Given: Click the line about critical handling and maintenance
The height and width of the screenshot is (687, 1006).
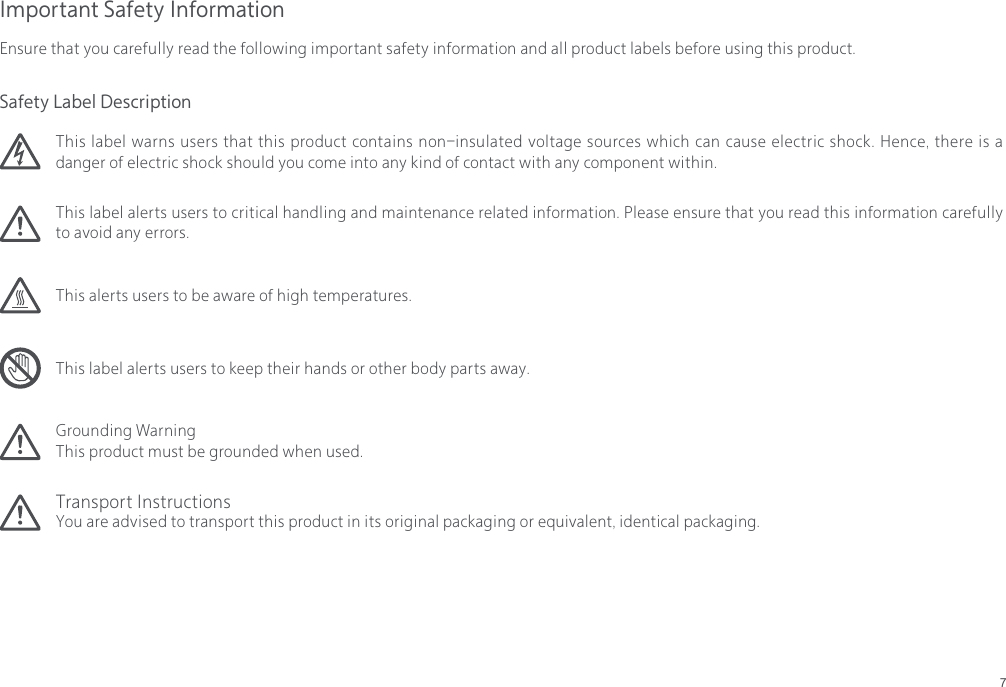Looking at the screenshot, I should (529, 213).
